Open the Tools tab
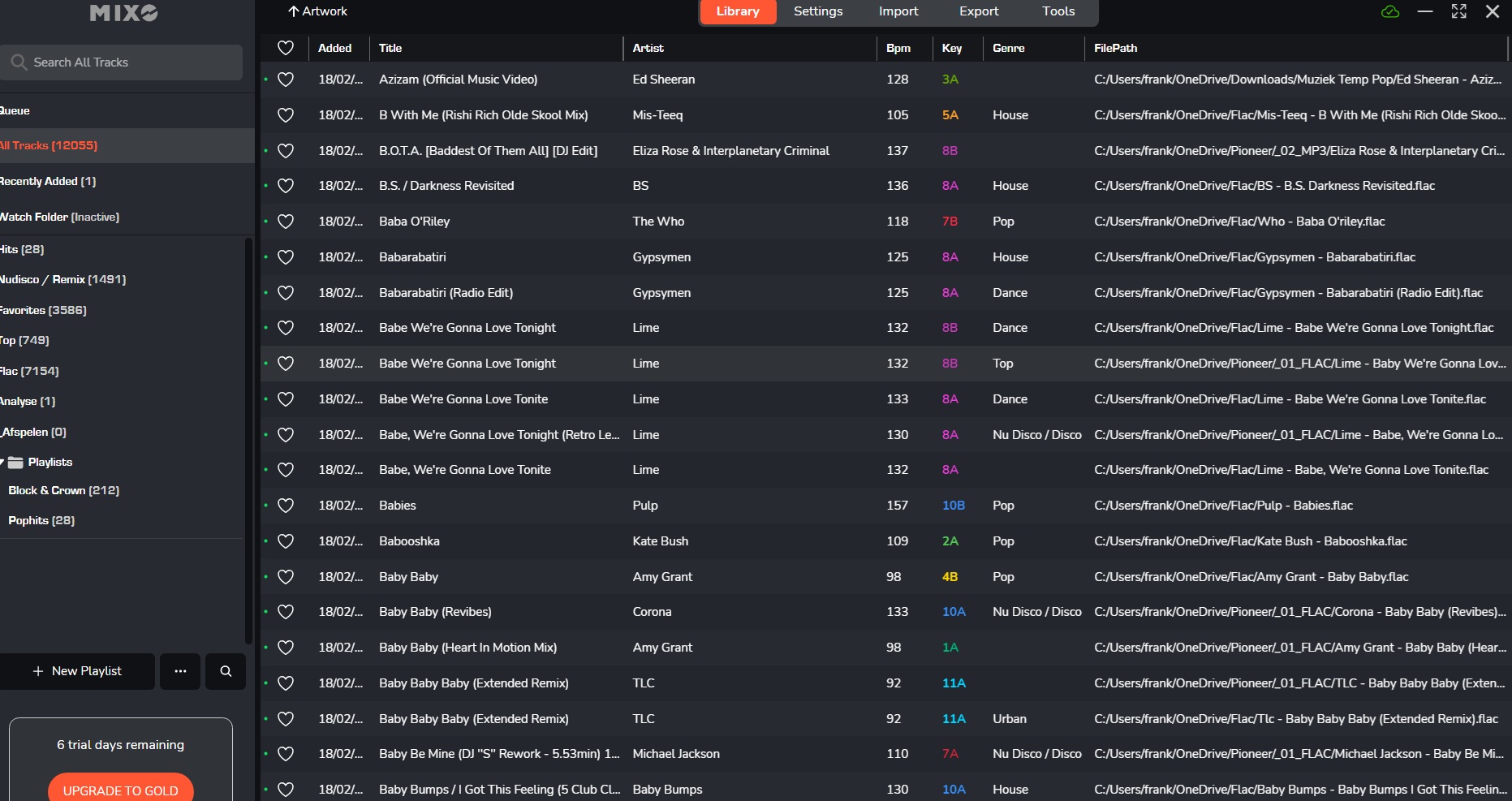 click(1058, 11)
